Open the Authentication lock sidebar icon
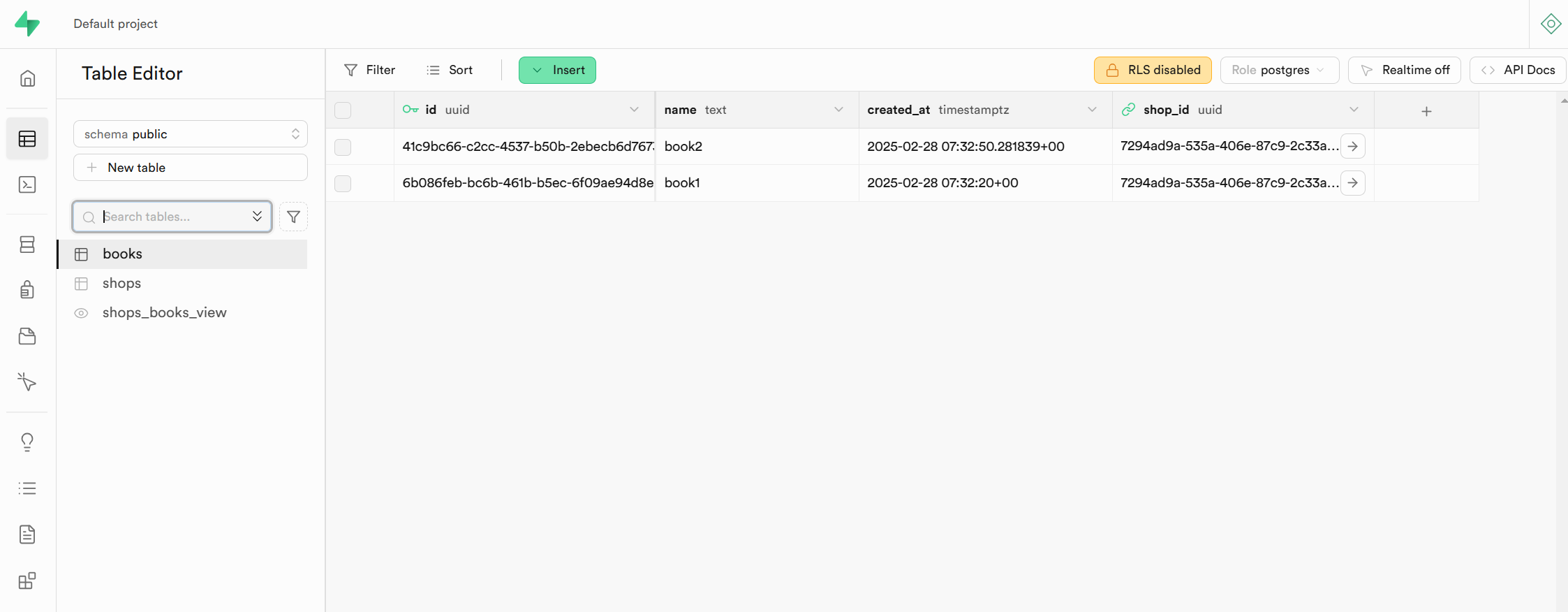 coord(27,289)
